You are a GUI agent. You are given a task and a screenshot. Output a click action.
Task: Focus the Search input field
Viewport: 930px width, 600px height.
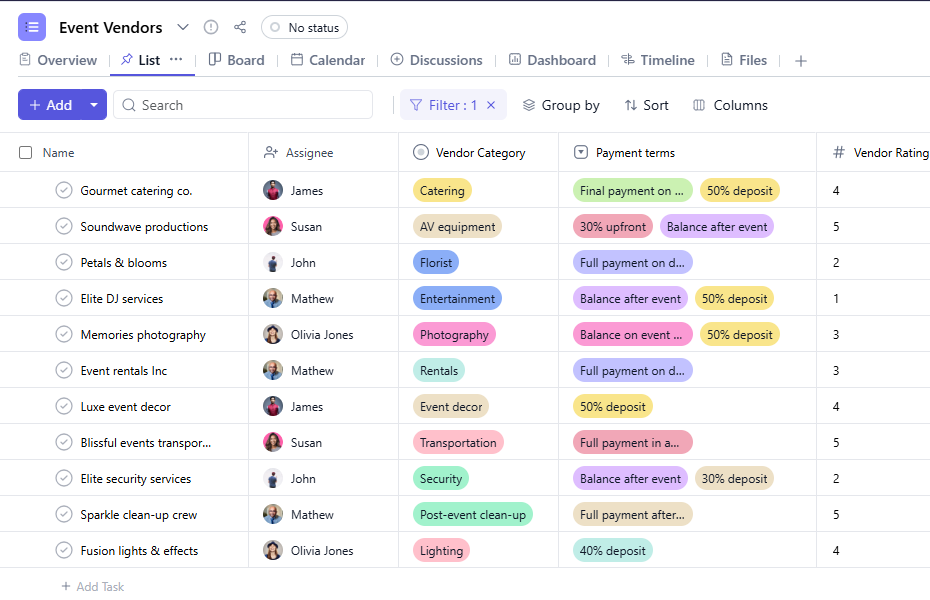pyautogui.click(x=243, y=105)
